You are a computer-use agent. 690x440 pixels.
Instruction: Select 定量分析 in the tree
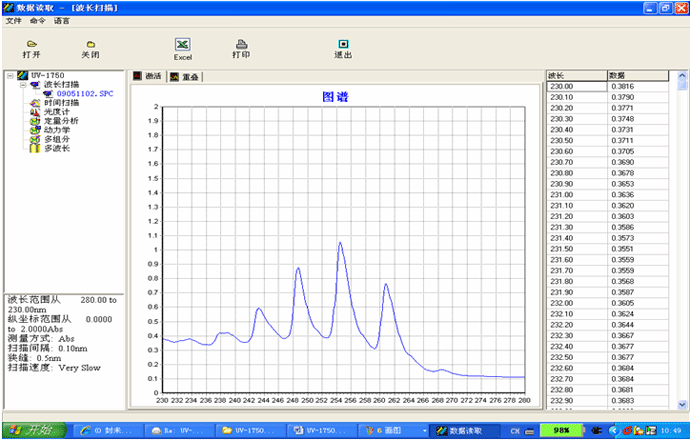tap(61, 121)
